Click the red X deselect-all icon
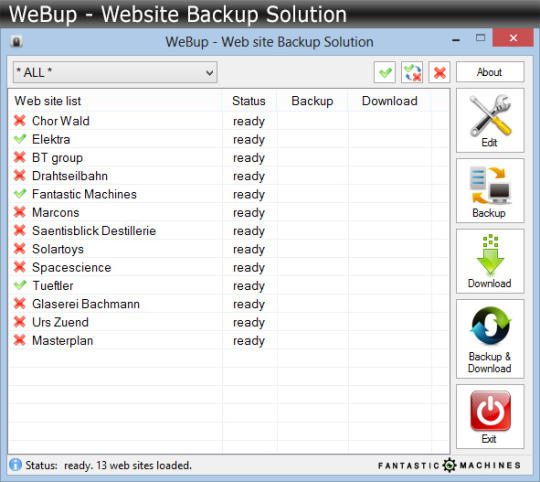This screenshot has width=540, height=482. click(440, 72)
